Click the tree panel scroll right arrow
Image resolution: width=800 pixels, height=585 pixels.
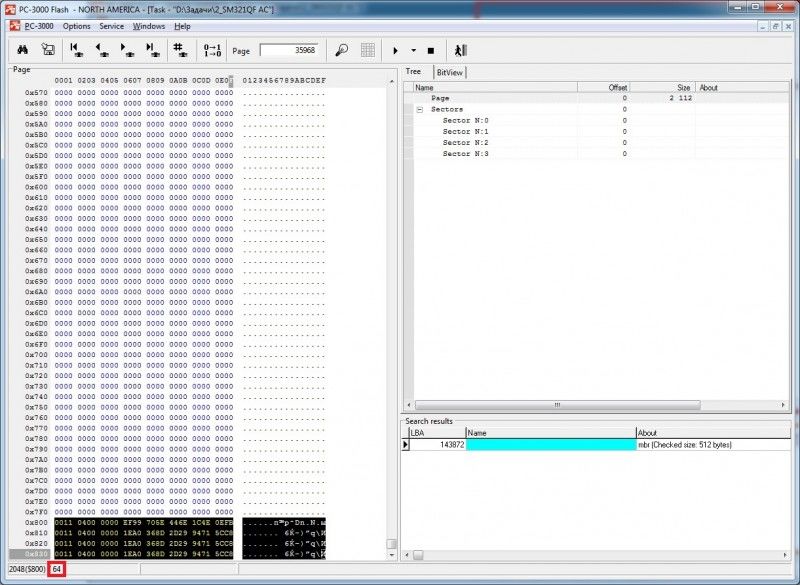[x=783, y=405]
